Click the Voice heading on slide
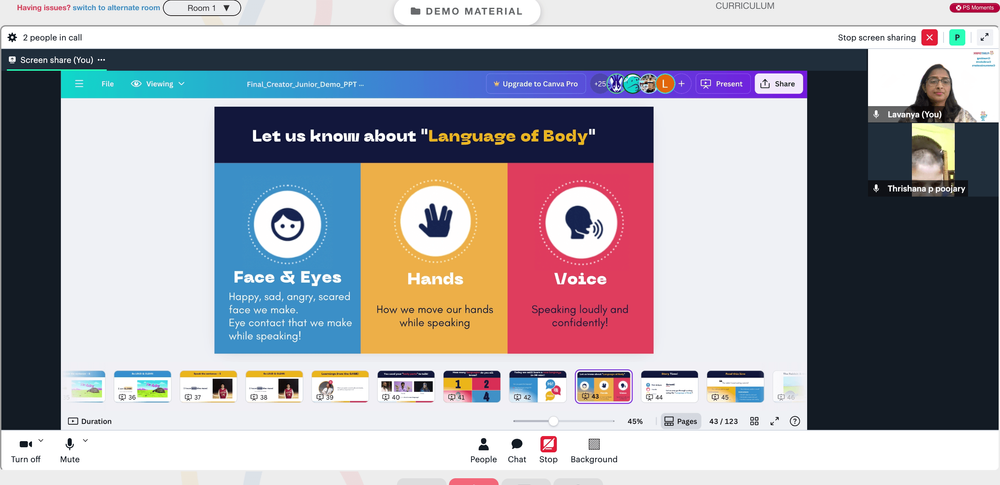Screen dimensions: 1000x485 (x=580, y=279)
